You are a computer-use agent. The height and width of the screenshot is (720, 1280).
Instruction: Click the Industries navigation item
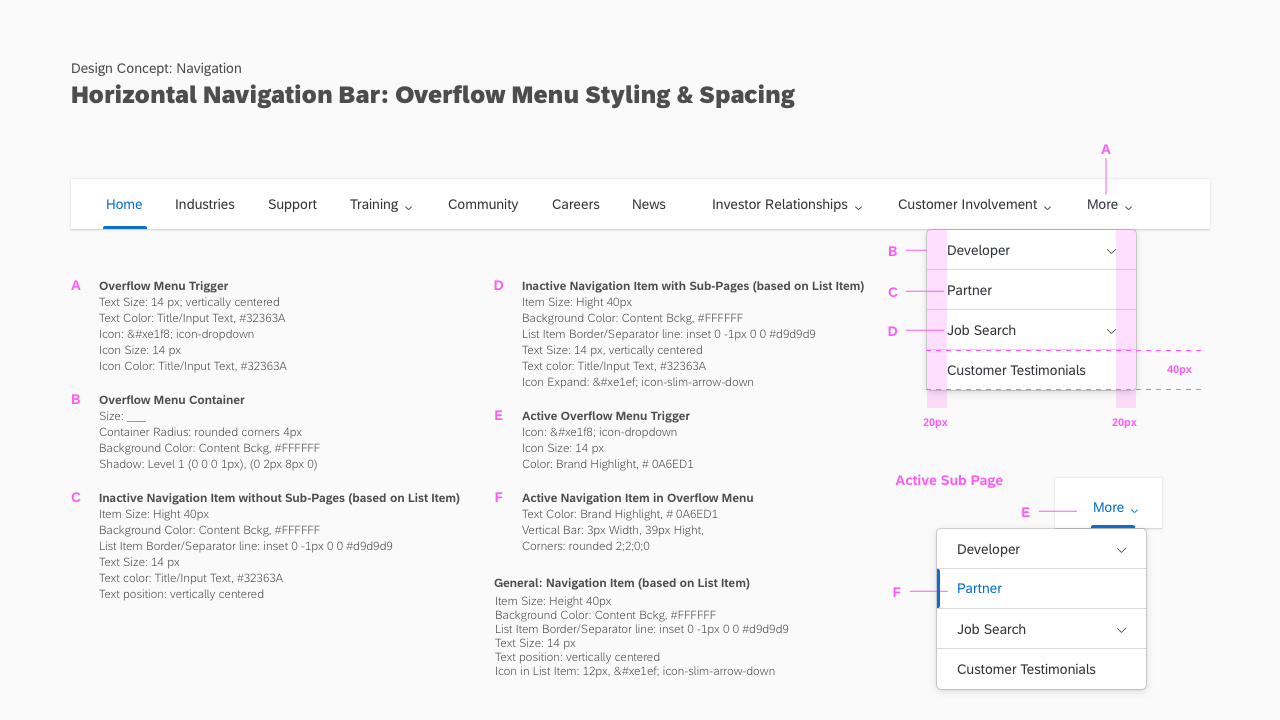click(x=205, y=204)
